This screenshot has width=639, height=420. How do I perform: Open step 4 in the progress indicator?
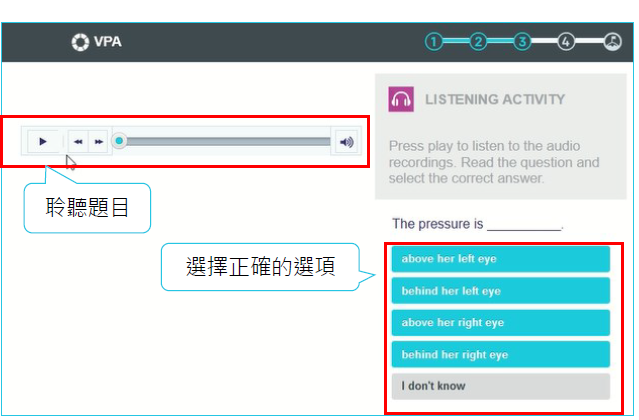(566, 42)
